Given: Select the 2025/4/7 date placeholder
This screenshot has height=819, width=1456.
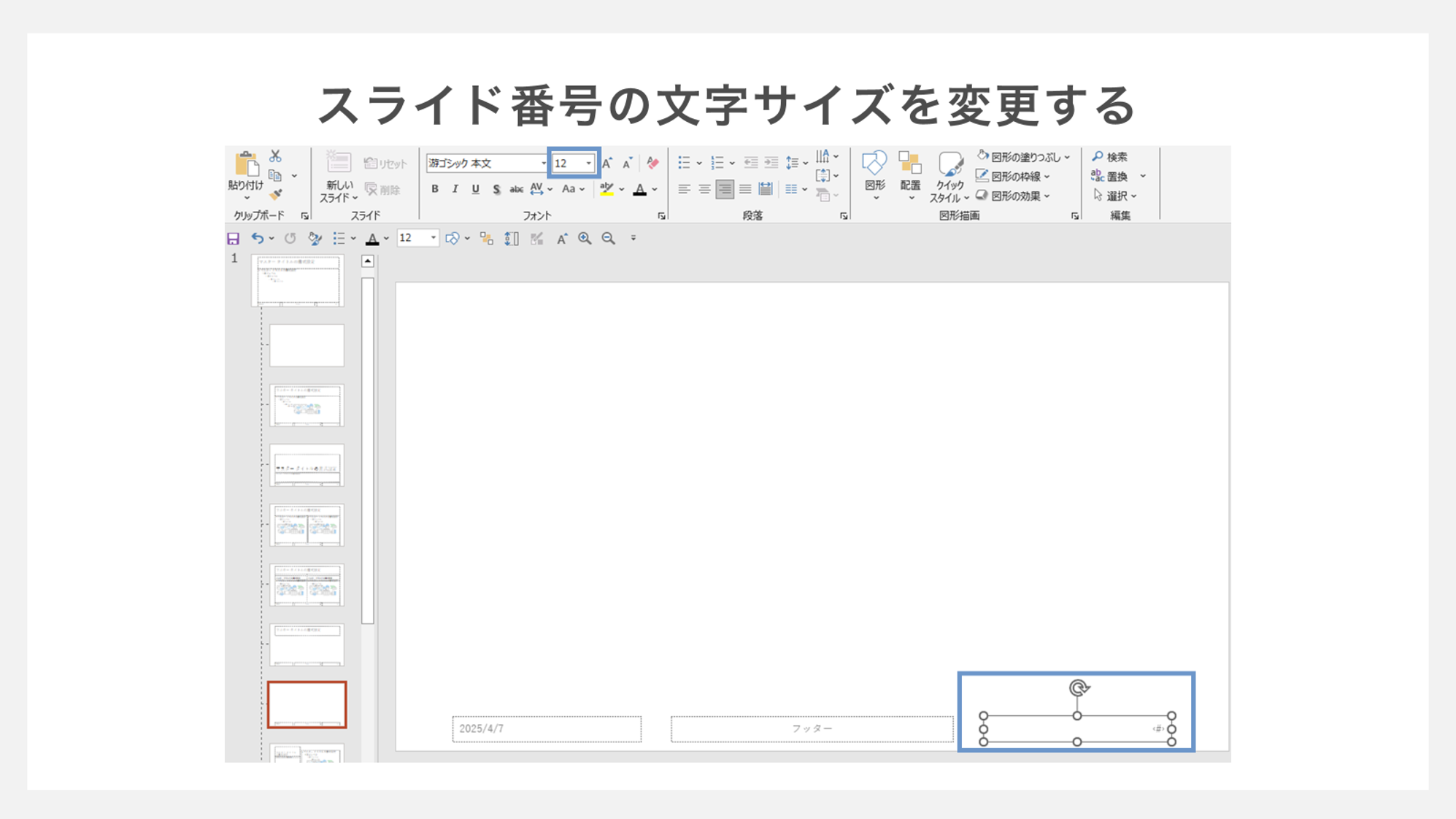Looking at the screenshot, I should pyautogui.click(x=547, y=729).
